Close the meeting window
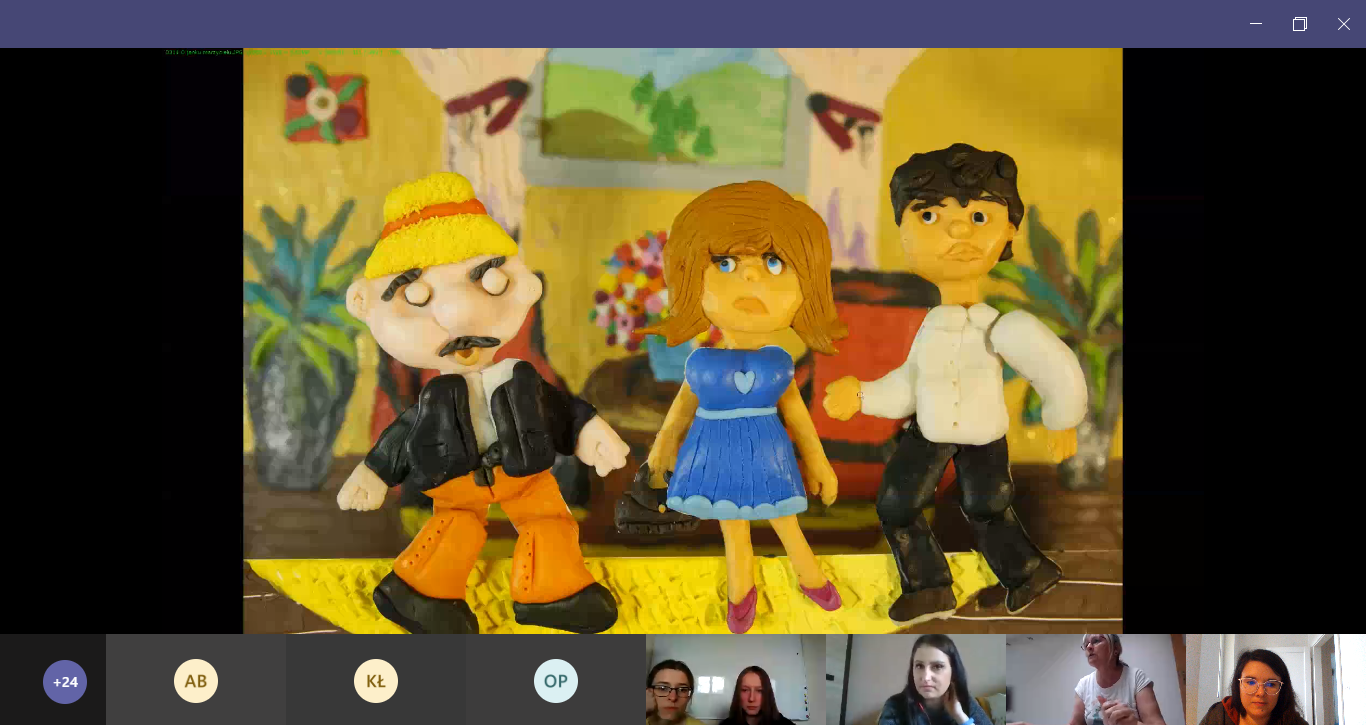 point(1344,24)
